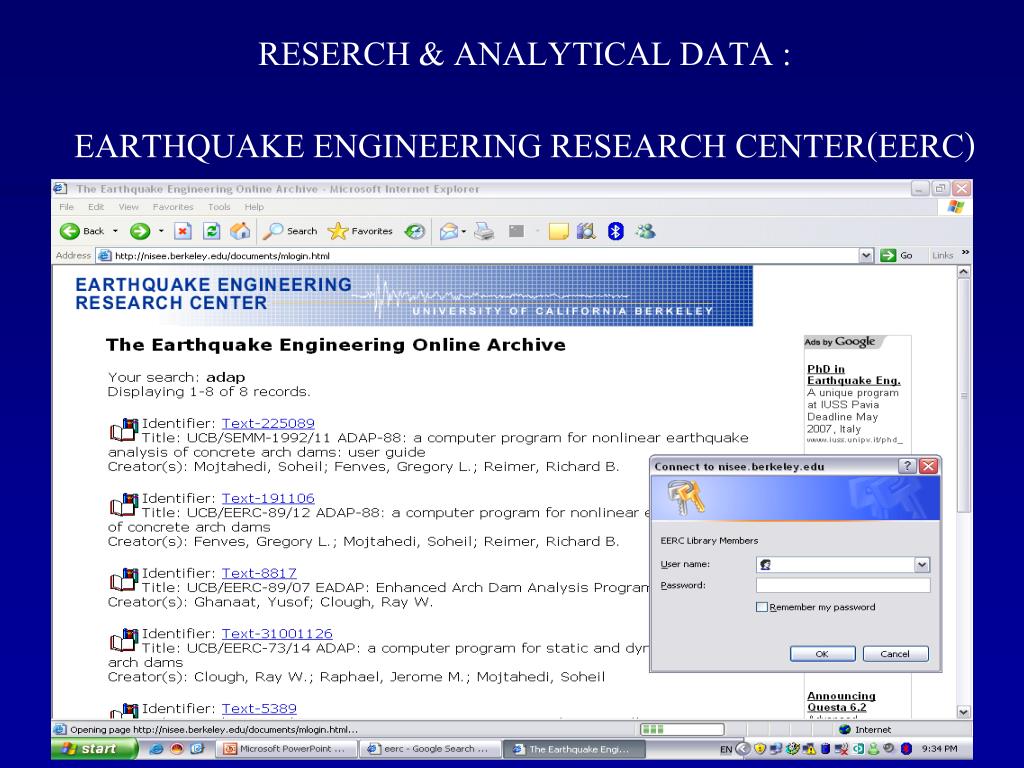Open record link Text-5389

(259, 709)
